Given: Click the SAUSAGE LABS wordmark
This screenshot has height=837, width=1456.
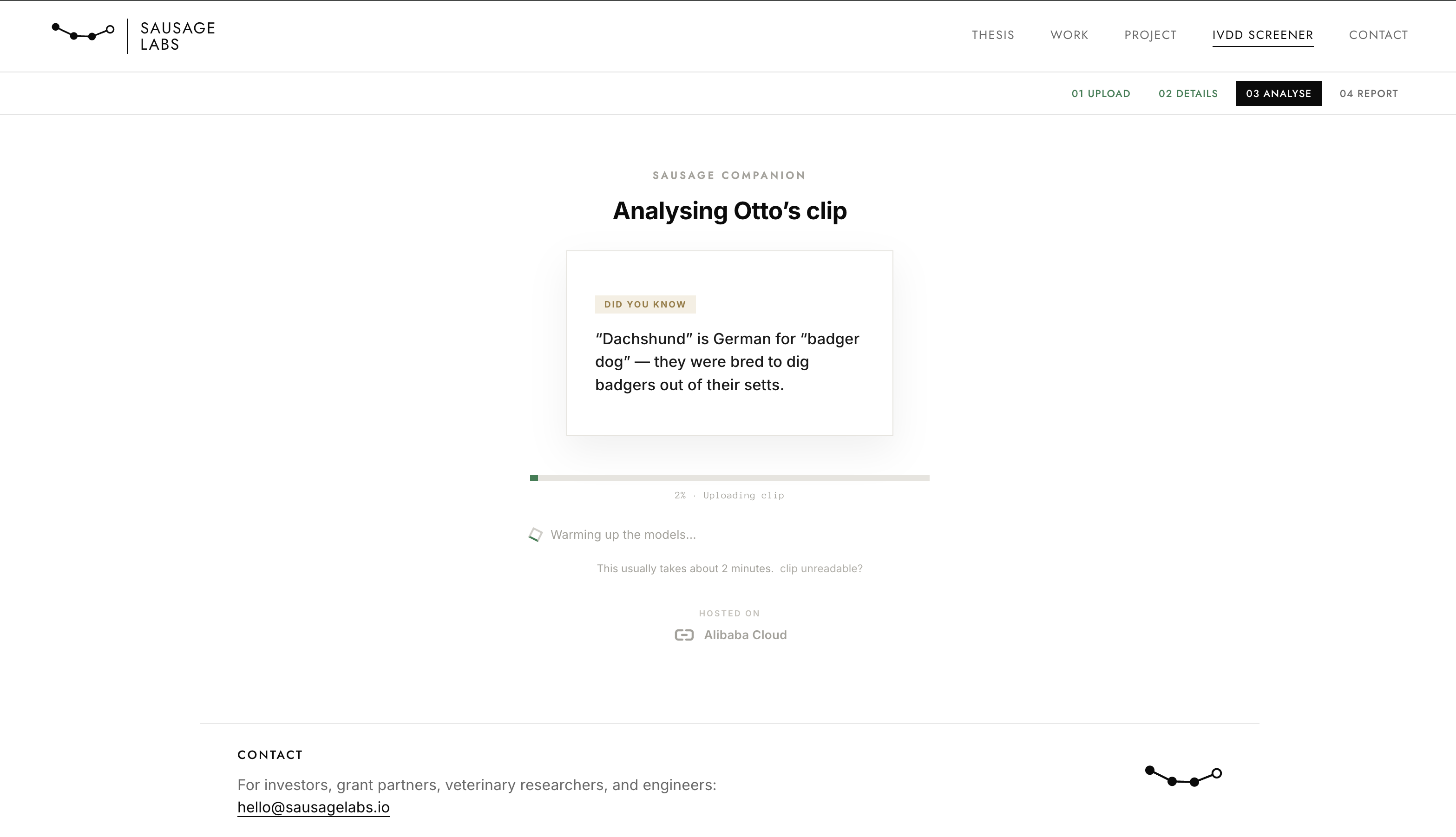Looking at the screenshot, I should point(177,36).
